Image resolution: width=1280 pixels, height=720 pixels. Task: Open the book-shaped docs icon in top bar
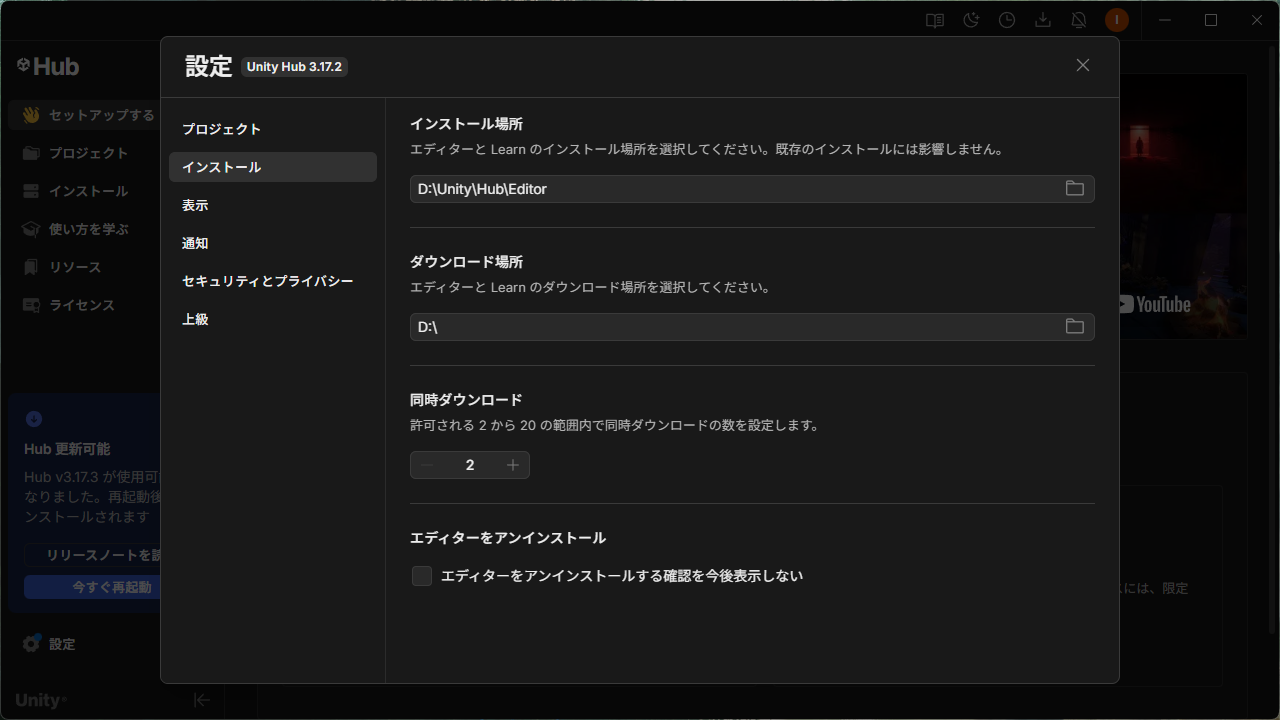pos(935,20)
